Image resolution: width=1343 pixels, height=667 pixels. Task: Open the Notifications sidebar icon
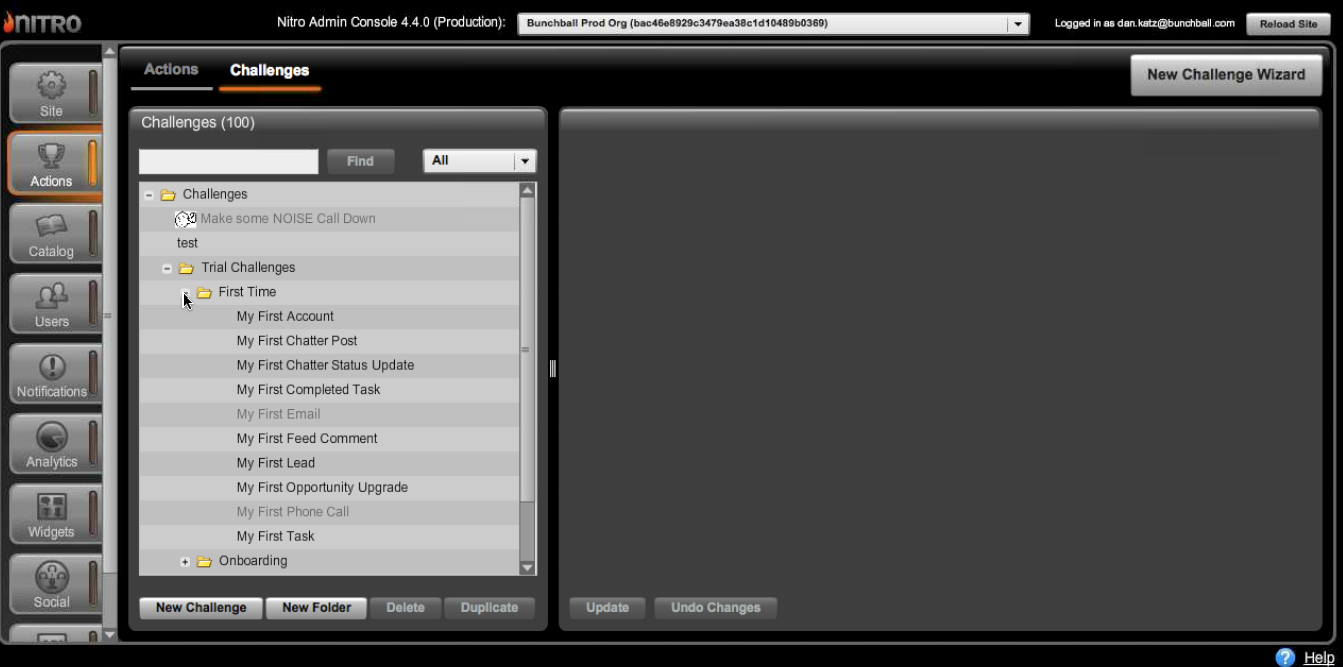pos(51,368)
